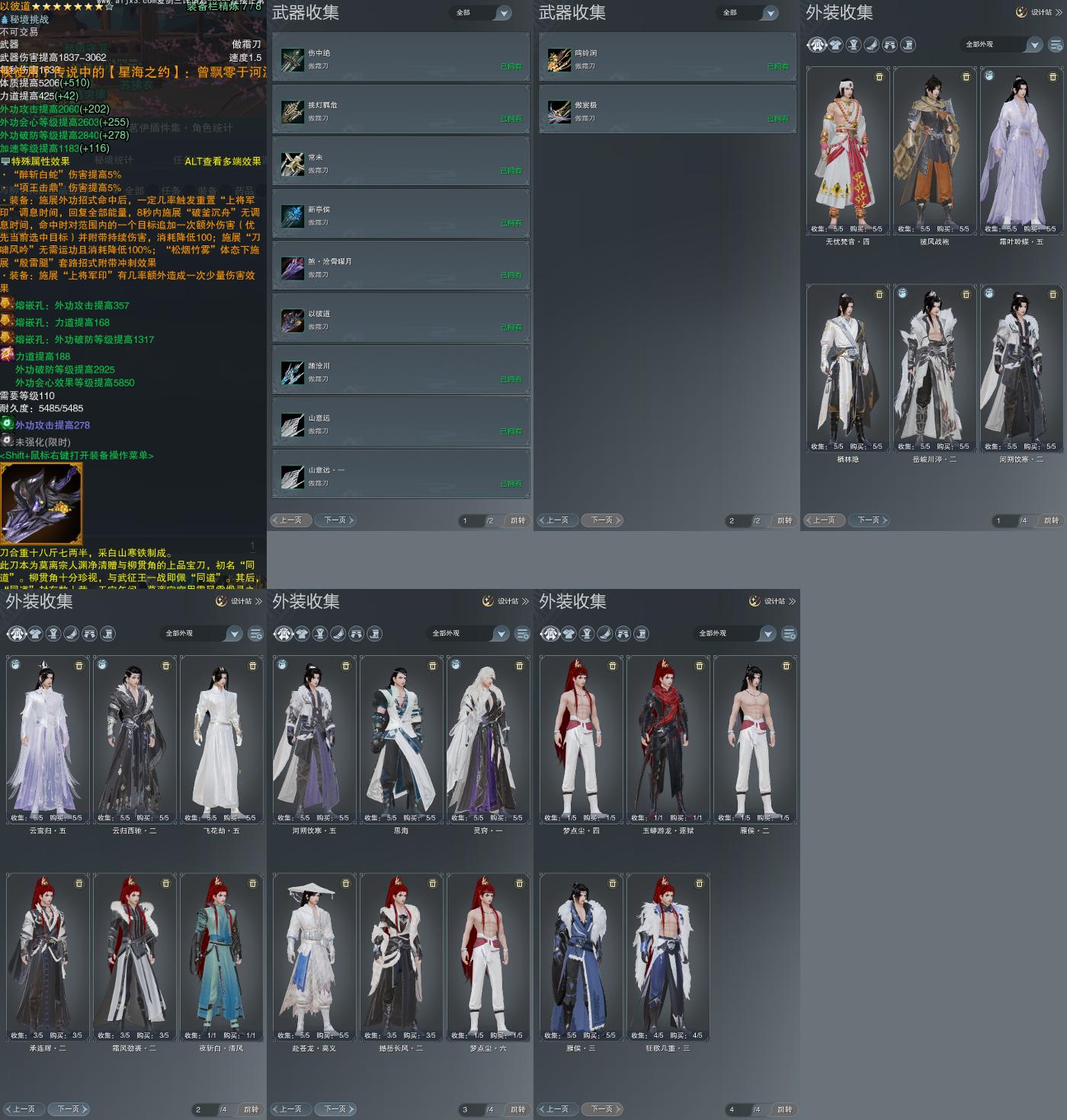Click the text 耐久度：5485/5485
Viewport: 1067px width, 1120px height.
click(x=42, y=408)
